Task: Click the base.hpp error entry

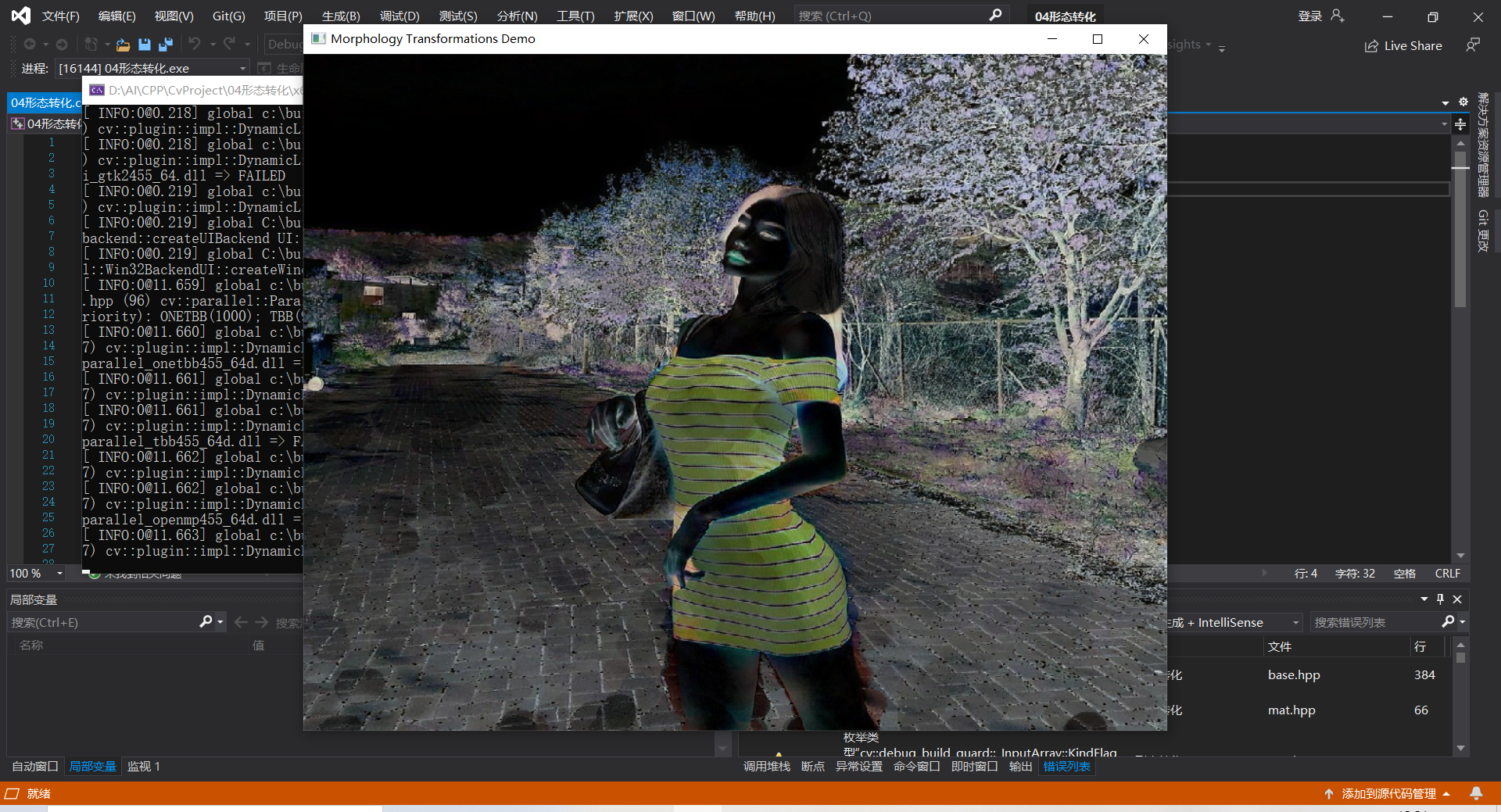Action: 1294,674
